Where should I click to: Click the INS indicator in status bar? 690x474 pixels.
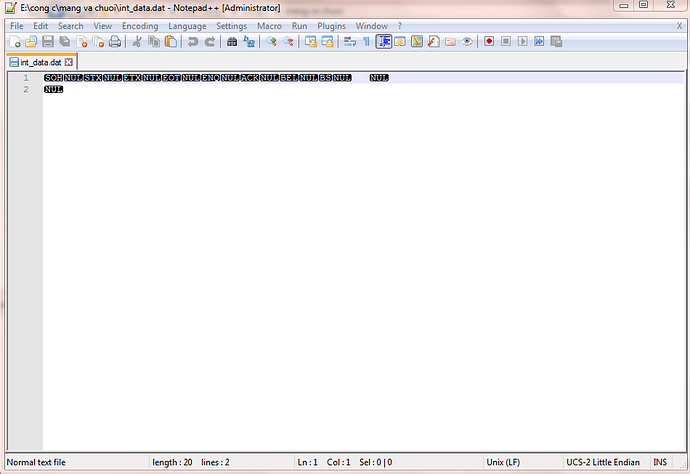point(660,462)
